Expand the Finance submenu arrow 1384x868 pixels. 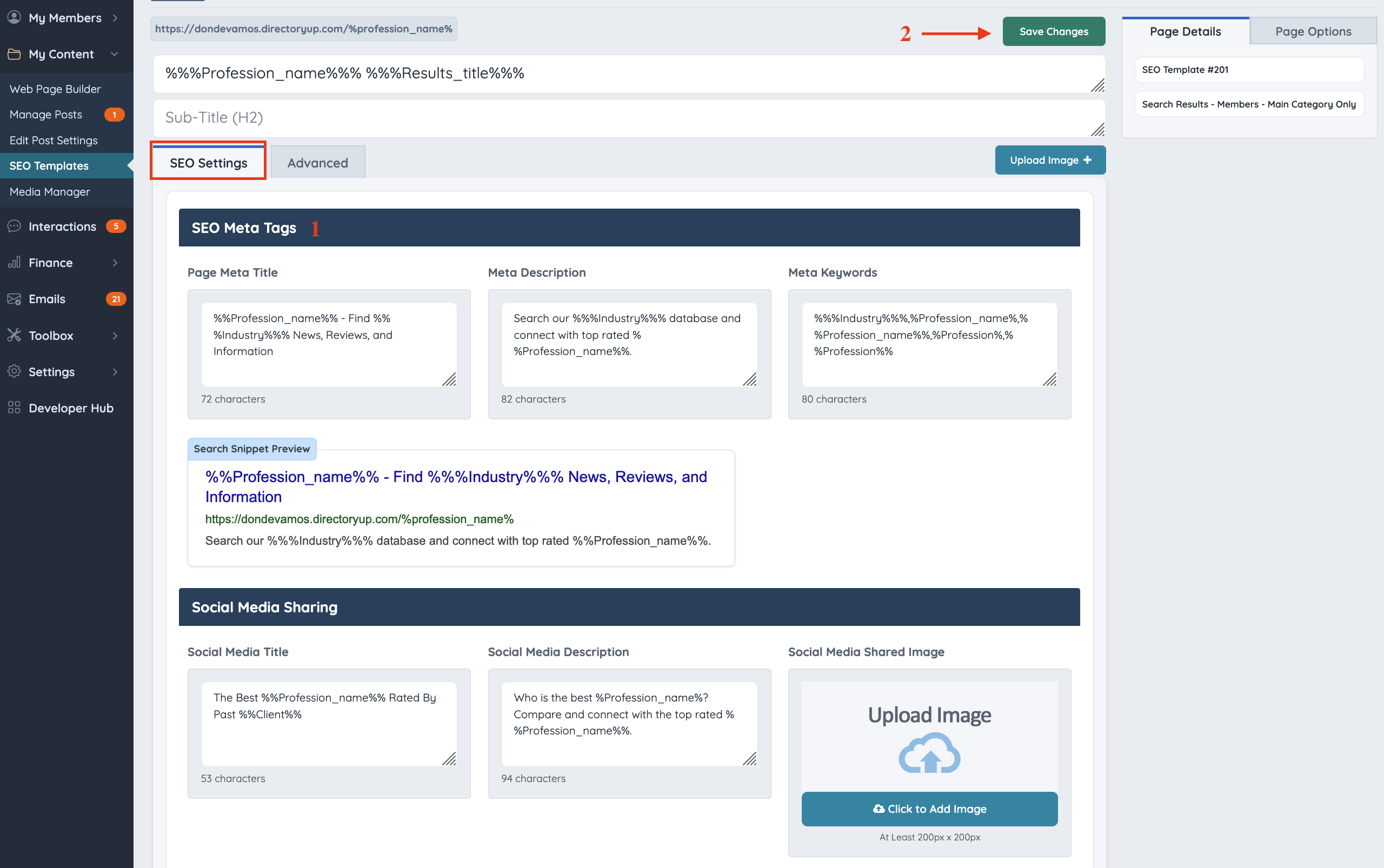tap(116, 262)
